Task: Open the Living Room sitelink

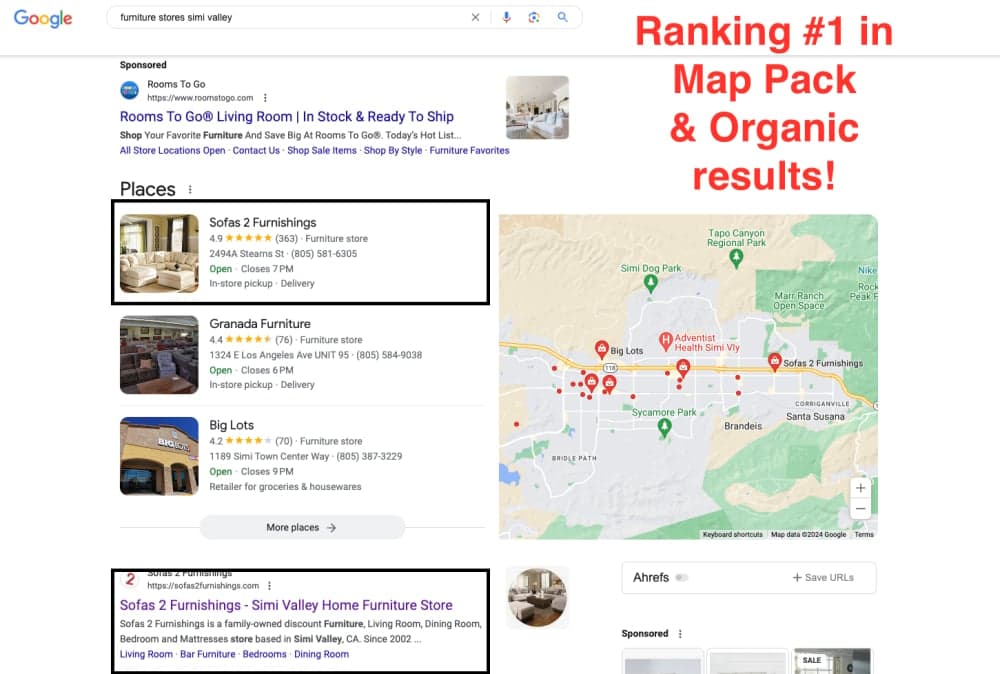Action: 146,654
